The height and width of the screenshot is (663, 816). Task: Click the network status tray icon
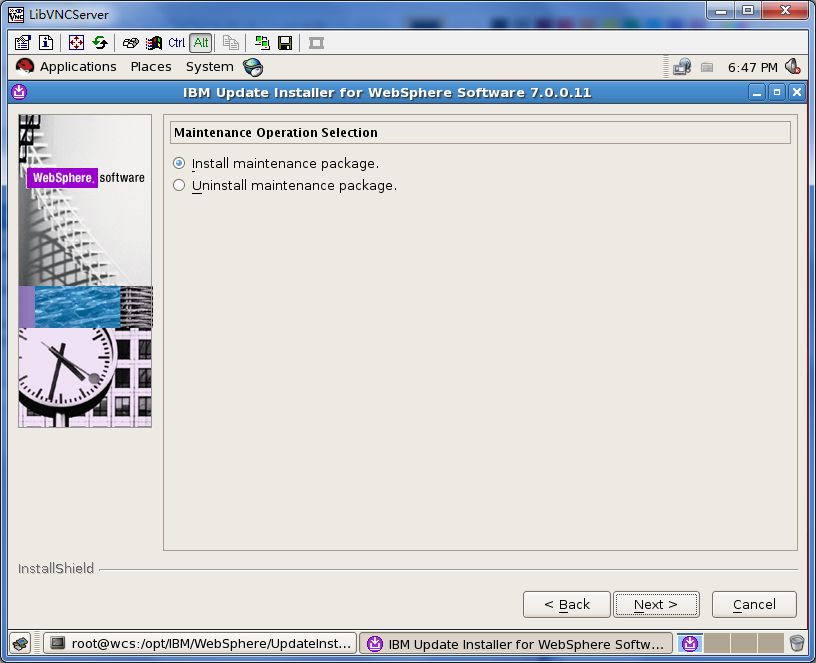click(682, 67)
